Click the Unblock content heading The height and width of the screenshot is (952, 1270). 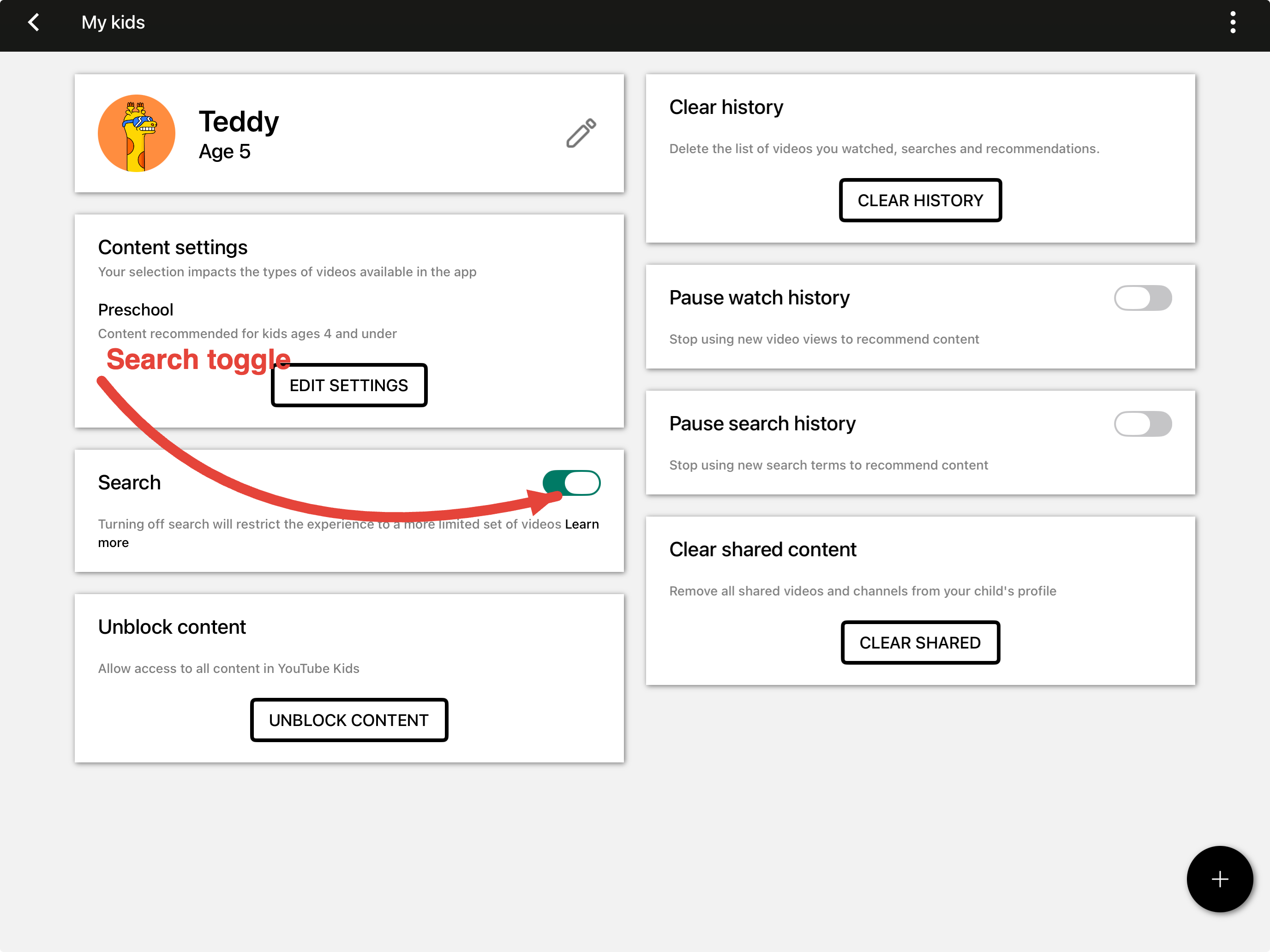point(172,627)
